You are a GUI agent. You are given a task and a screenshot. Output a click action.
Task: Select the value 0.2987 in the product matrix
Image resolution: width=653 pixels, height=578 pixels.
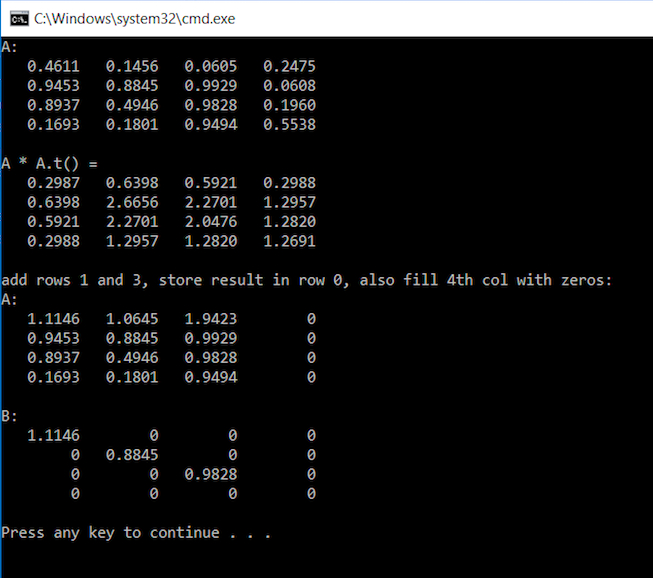click(x=53, y=183)
